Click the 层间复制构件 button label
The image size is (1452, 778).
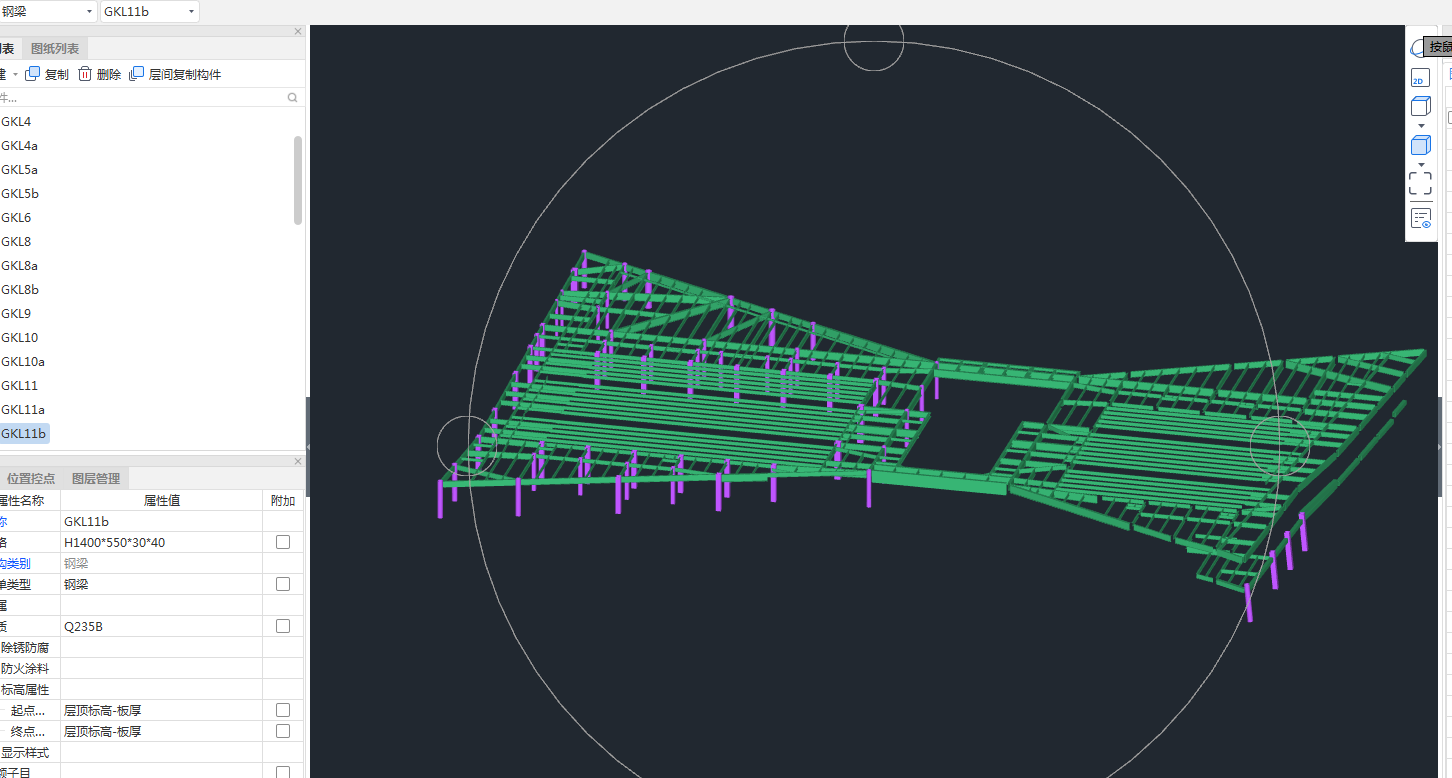click(185, 75)
